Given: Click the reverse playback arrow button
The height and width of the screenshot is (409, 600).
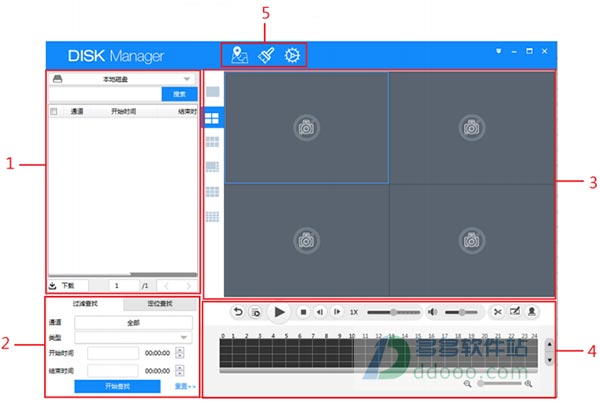Looking at the screenshot, I should [238, 312].
